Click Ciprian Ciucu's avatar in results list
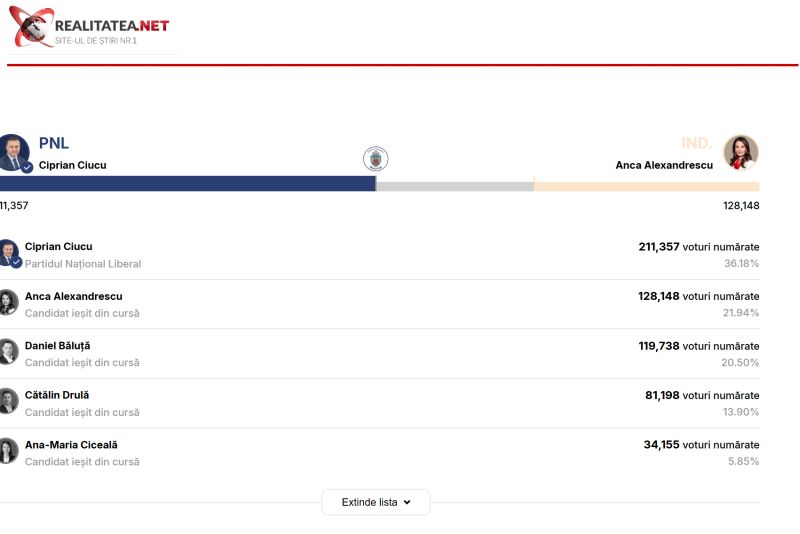Image resolution: width=800 pixels, height=534 pixels. point(8,254)
